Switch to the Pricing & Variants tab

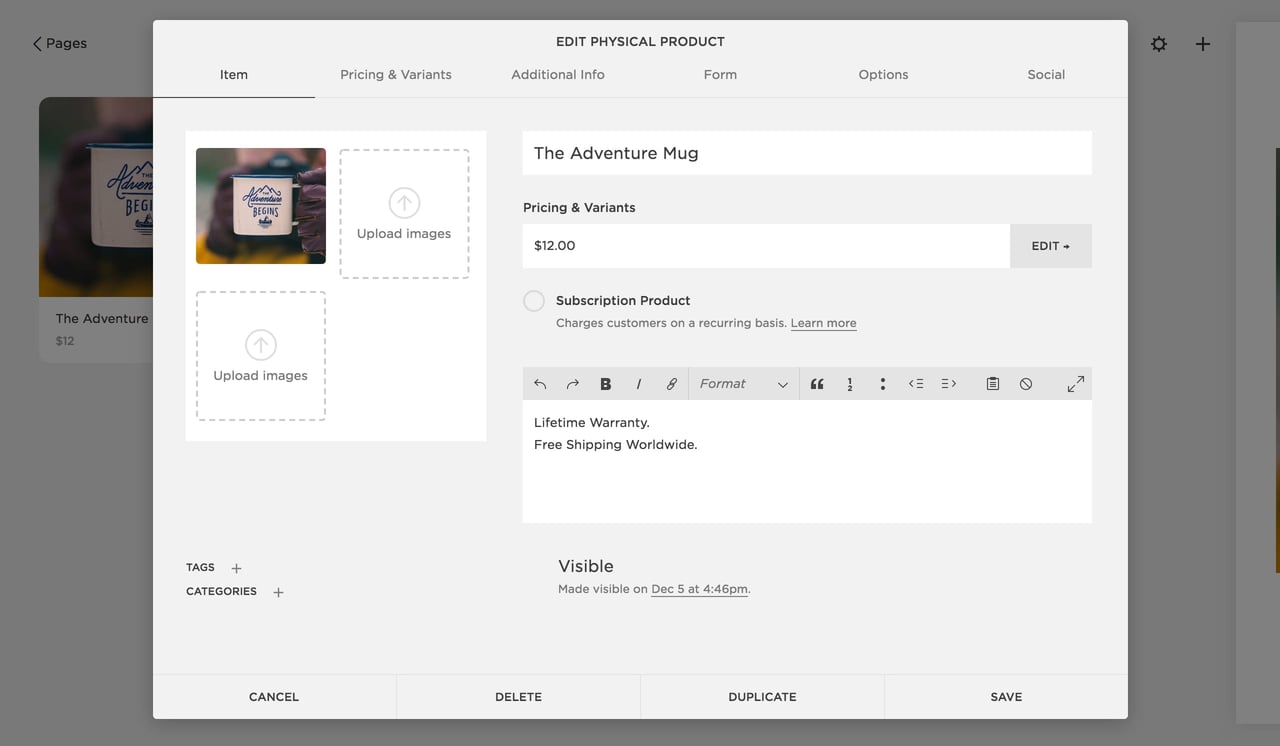396,74
